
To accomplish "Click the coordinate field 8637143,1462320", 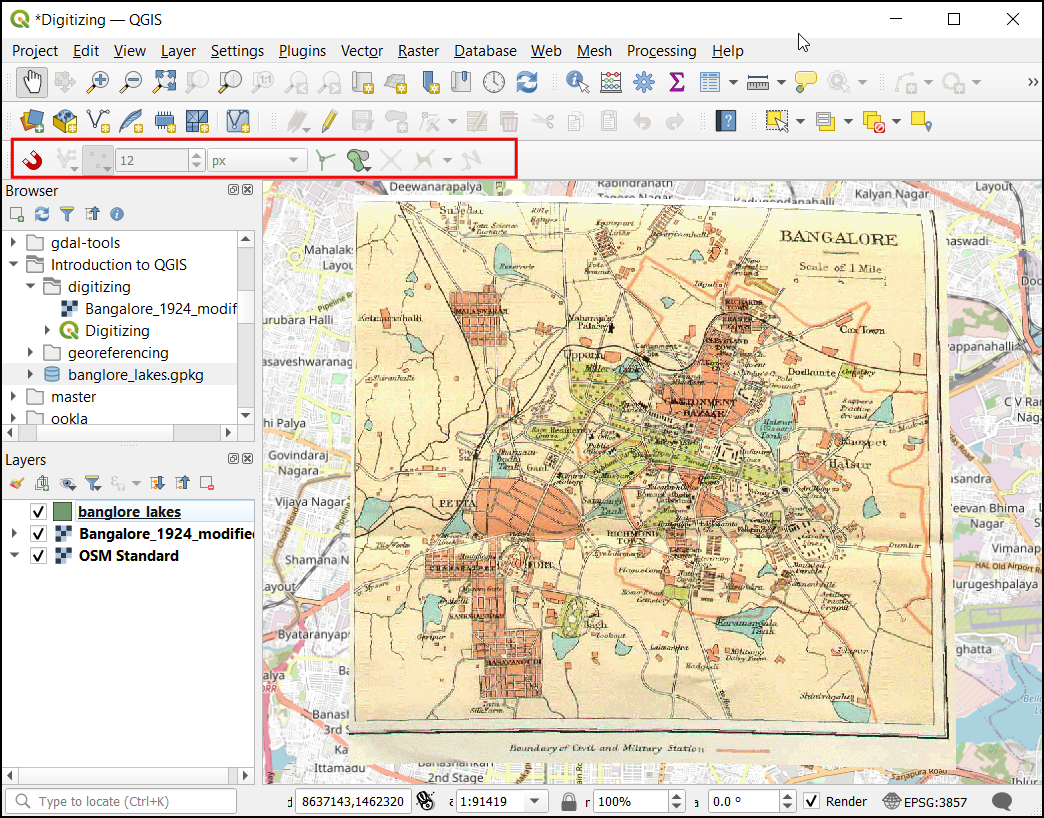I will 353,801.
